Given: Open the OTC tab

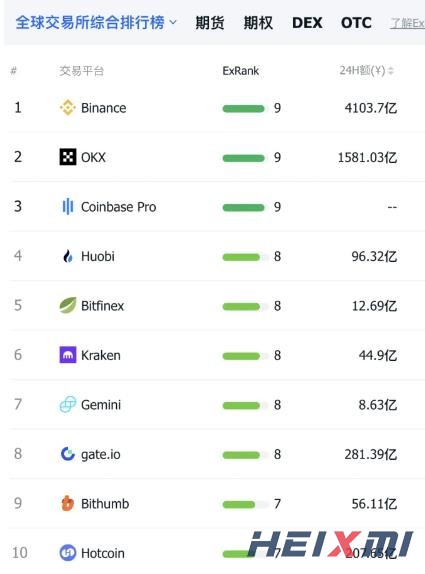Looking at the screenshot, I should 356,23.
